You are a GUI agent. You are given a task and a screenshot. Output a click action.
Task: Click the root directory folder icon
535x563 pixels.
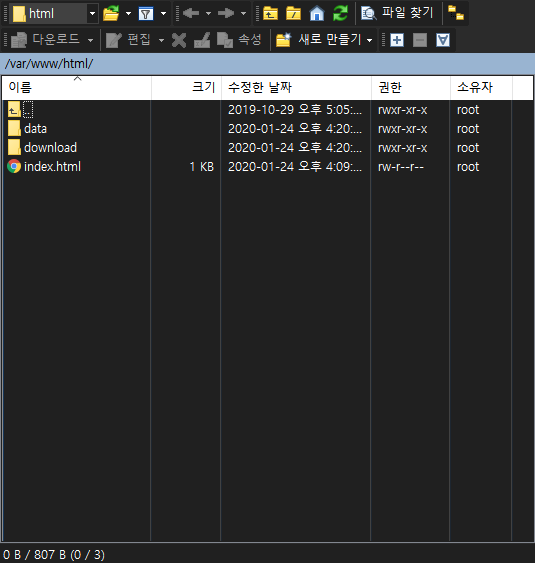(x=293, y=14)
